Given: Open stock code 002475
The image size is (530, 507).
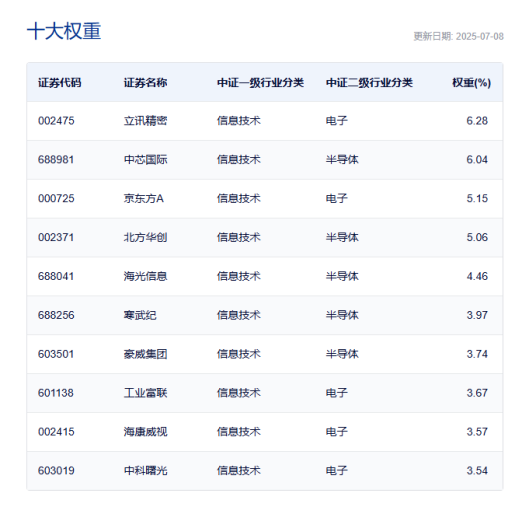Looking at the screenshot, I should coord(56,121).
